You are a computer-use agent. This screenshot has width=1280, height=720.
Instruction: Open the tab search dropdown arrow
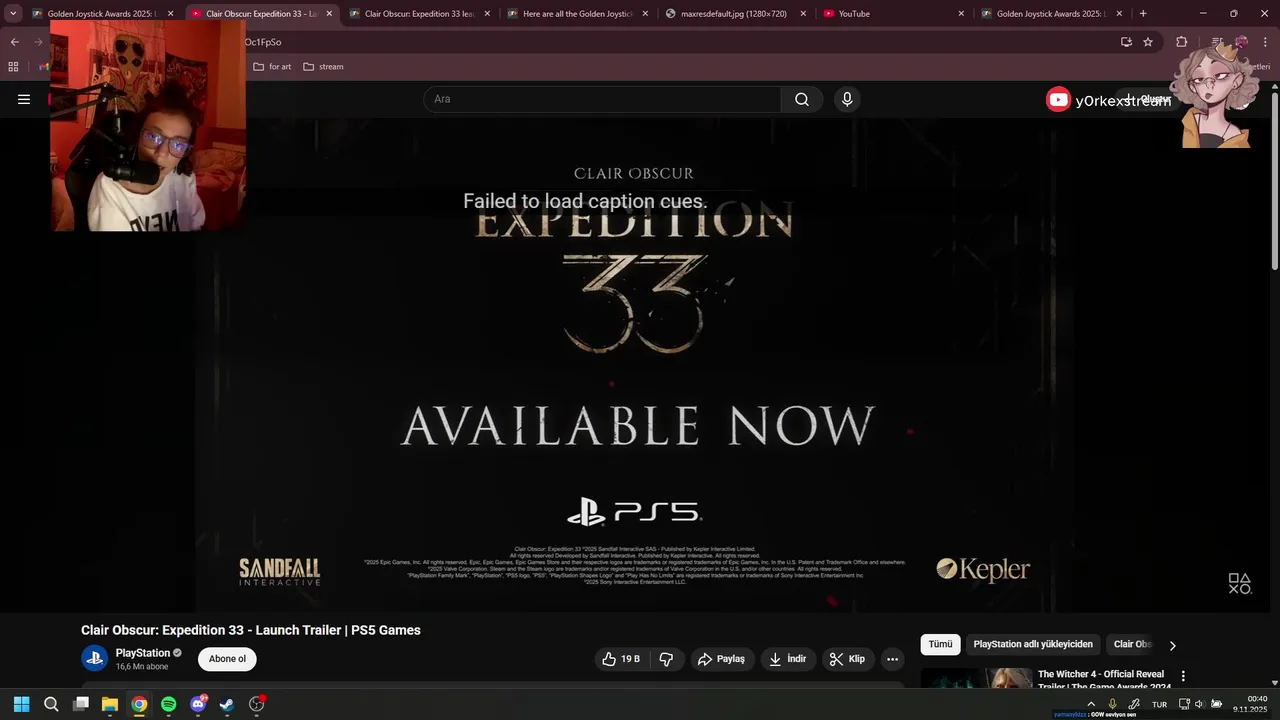[x=13, y=14]
